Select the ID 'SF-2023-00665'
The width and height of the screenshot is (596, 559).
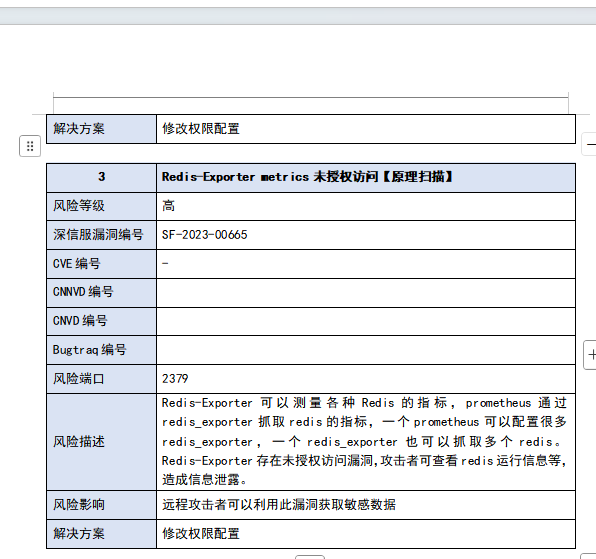pos(204,235)
